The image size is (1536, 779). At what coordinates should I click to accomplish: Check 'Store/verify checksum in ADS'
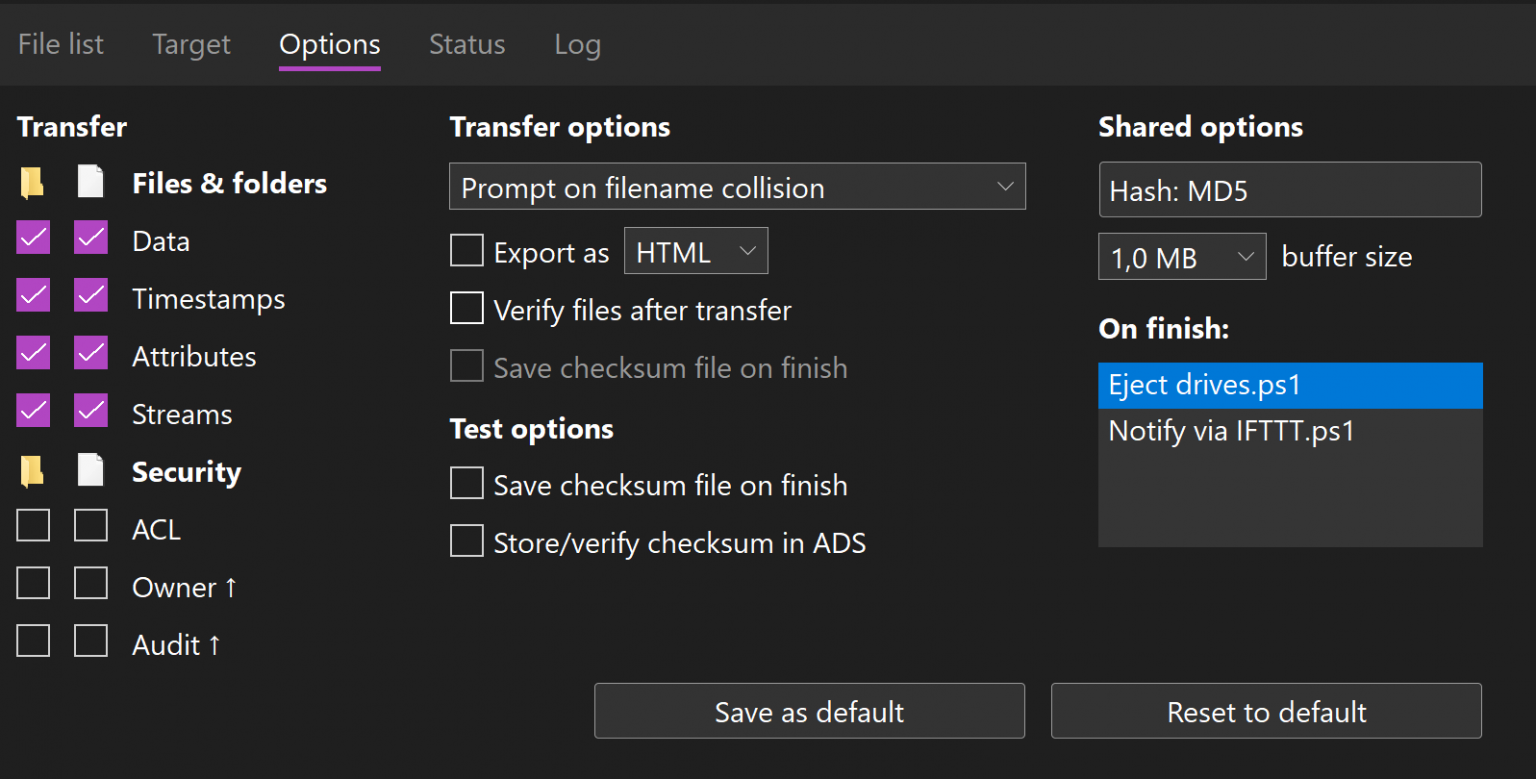(466, 542)
